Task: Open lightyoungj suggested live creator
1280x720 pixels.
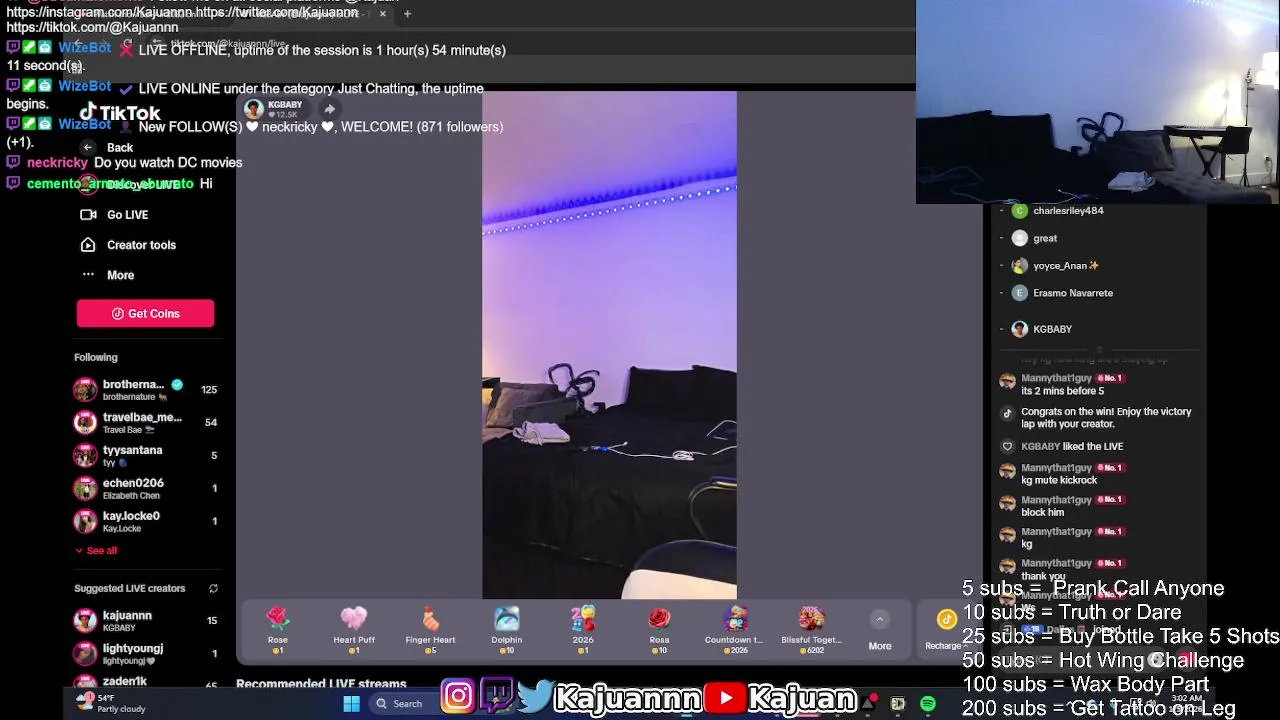Action: pos(145,653)
